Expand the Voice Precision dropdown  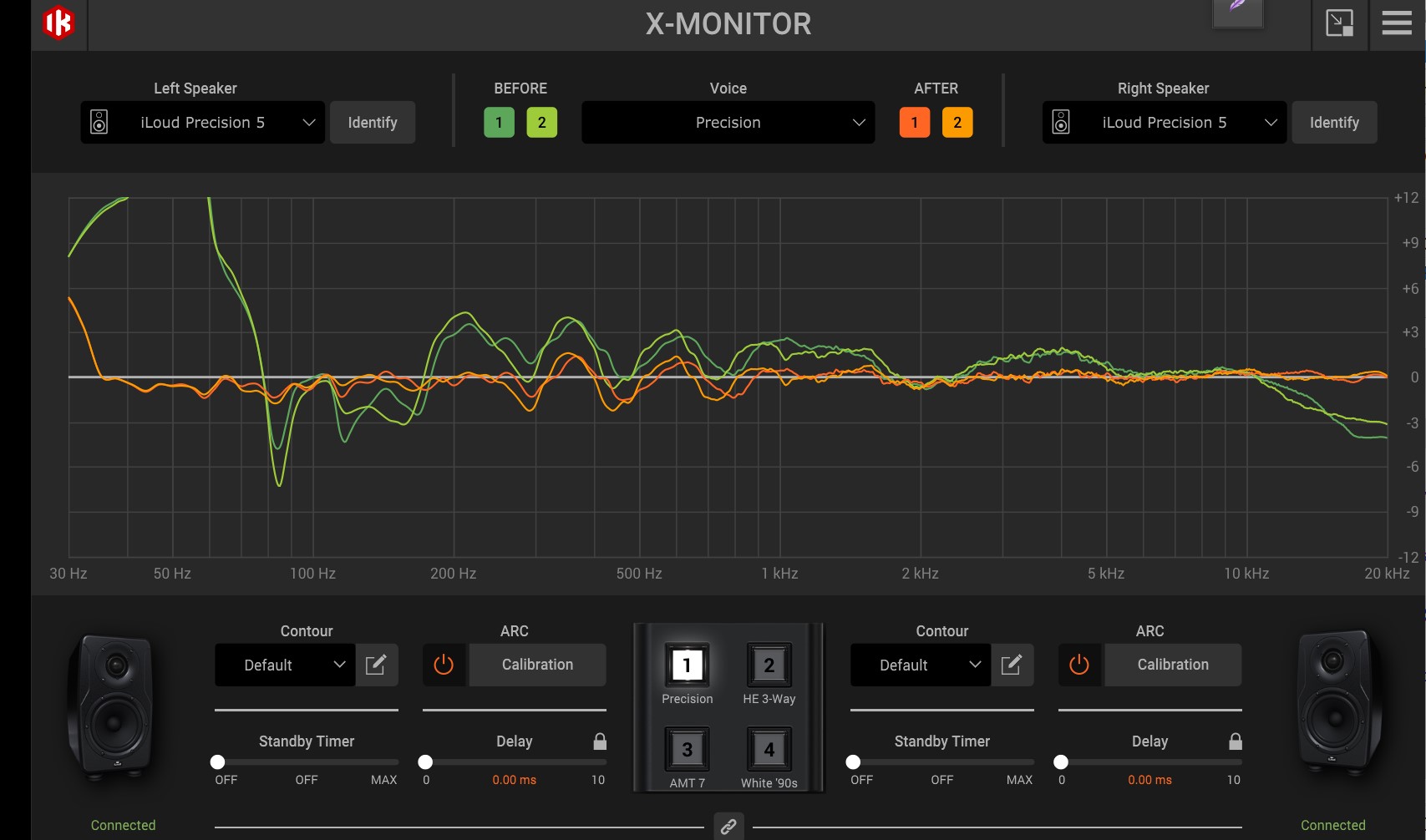(728, 123)
